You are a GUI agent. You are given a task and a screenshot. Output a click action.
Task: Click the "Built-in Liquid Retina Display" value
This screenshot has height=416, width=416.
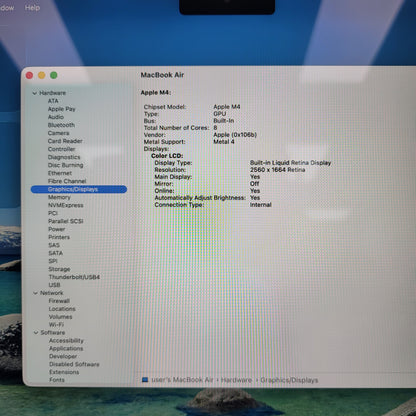tap(290, 163)
